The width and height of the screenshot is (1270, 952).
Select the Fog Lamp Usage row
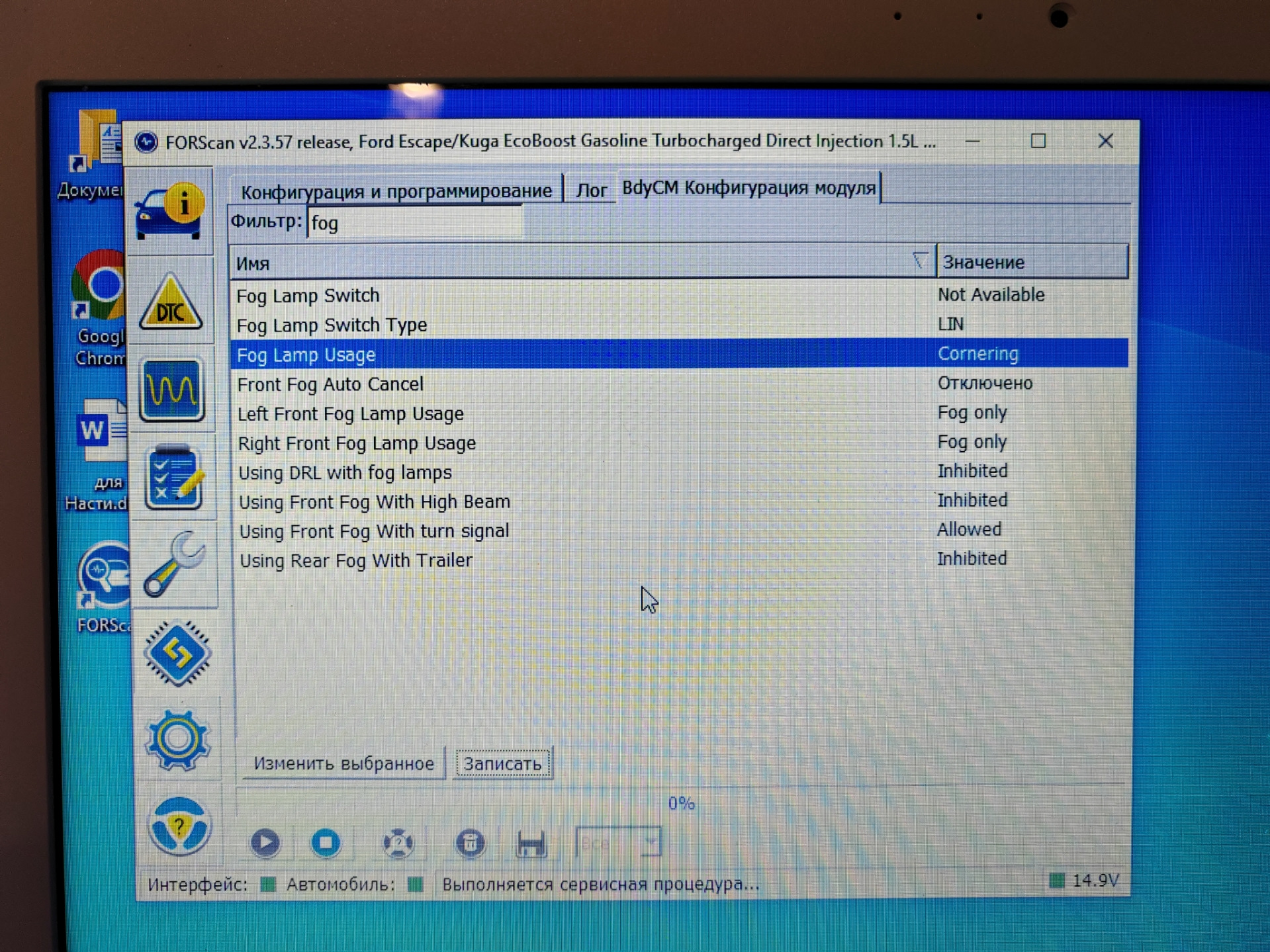[x=679, y=354]
